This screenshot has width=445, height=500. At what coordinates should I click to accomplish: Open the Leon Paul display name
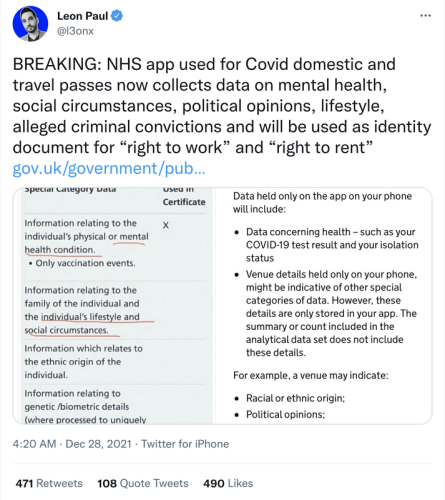pyautogui.click(x=83, y=16)
